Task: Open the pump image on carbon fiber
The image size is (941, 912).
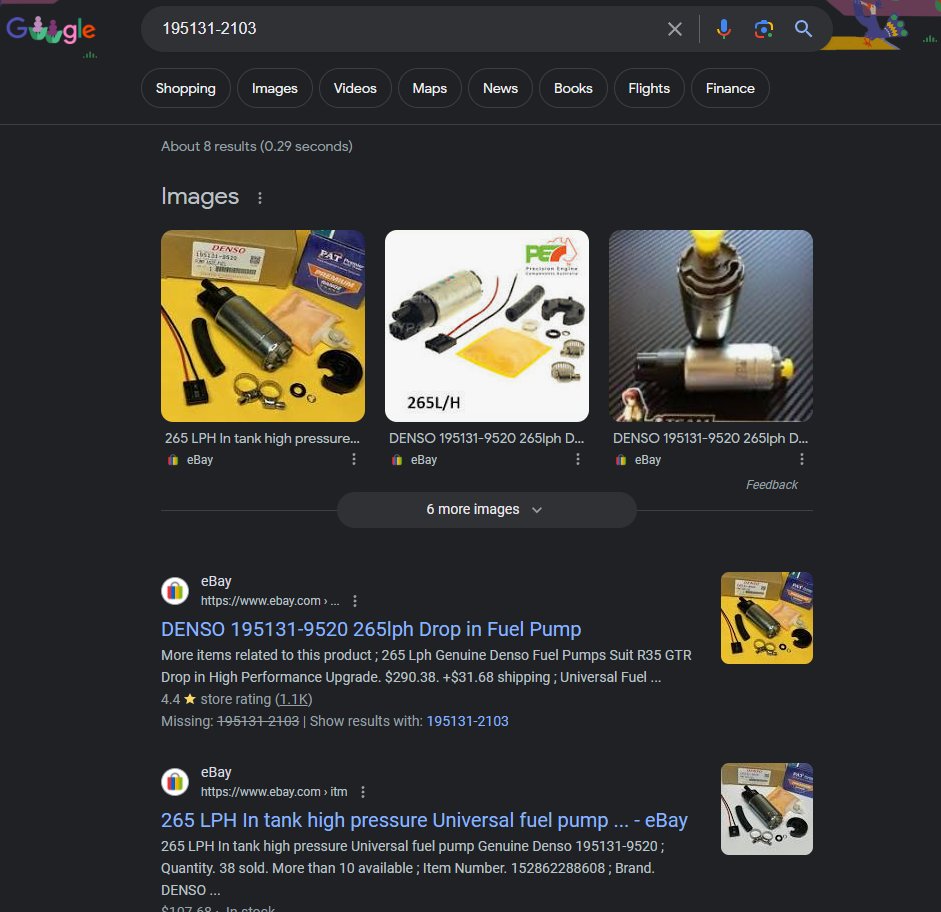Action: (x=711, y=326)
